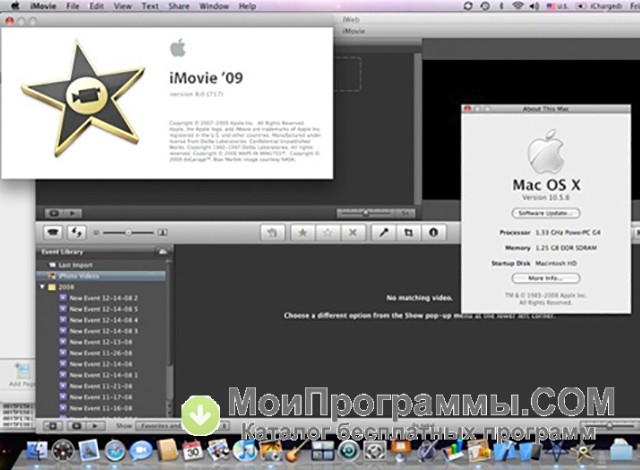Image resolution: width=640 pixels, height=470 pixels.
Task: Click the Time Machine menu bar icon
Action: 485,6
